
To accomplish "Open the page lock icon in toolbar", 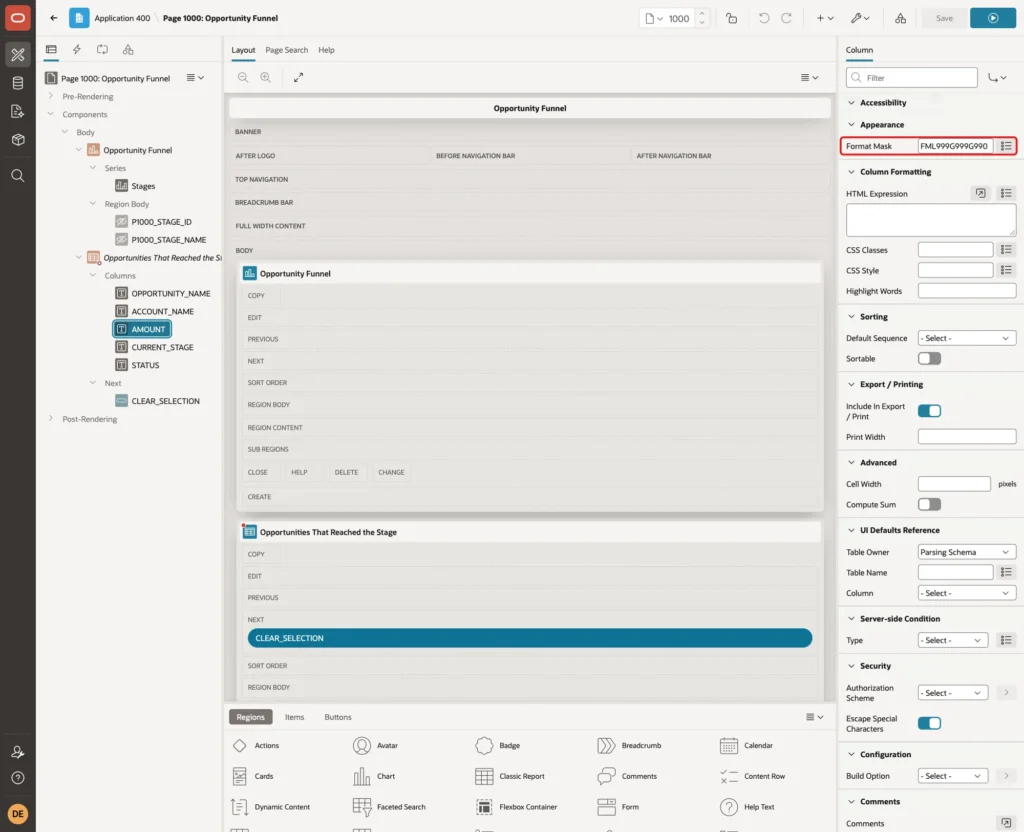I will tap(731, 18).
